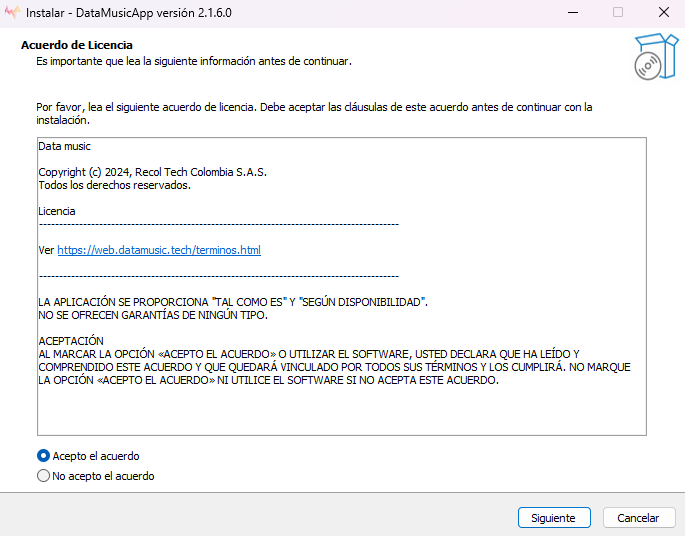Viewport: 685px width, 536px height.
Task: Click the "LA APLICACIÓN SE PROPORCIONA" line
Action: click(x=233, y=302)
